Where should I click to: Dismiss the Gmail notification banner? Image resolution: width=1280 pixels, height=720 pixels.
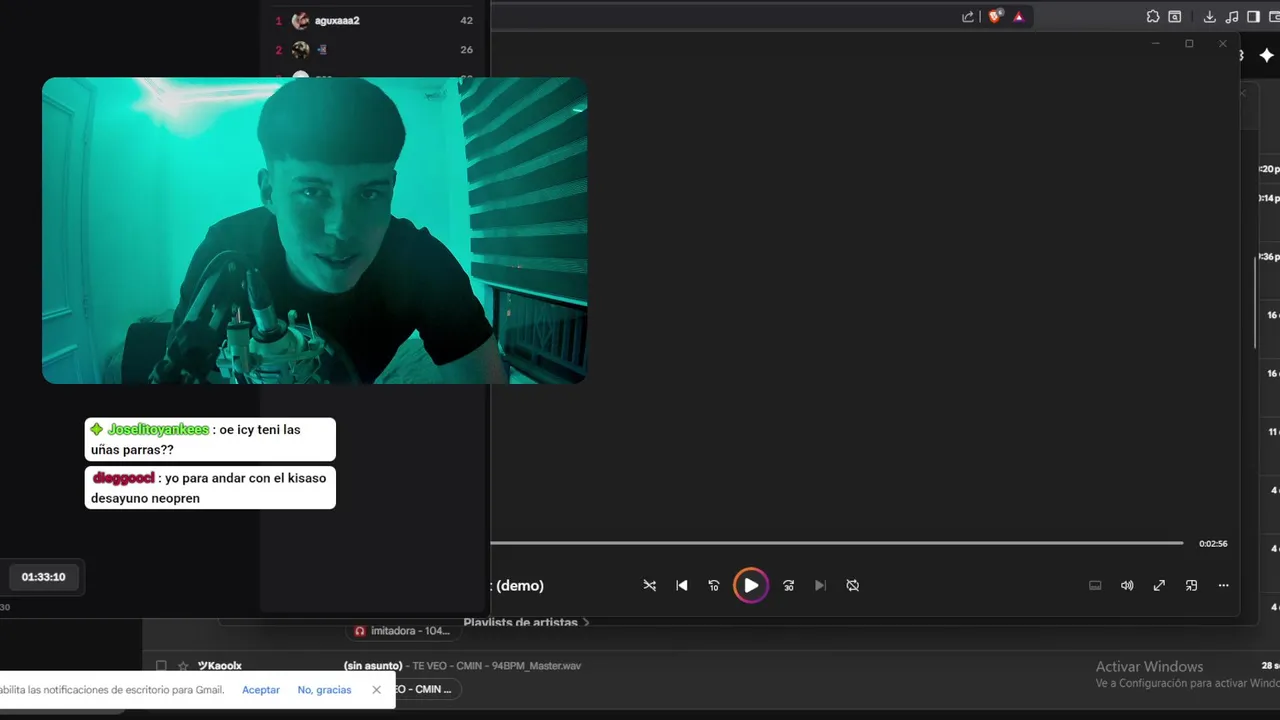(x=376, y=690)
